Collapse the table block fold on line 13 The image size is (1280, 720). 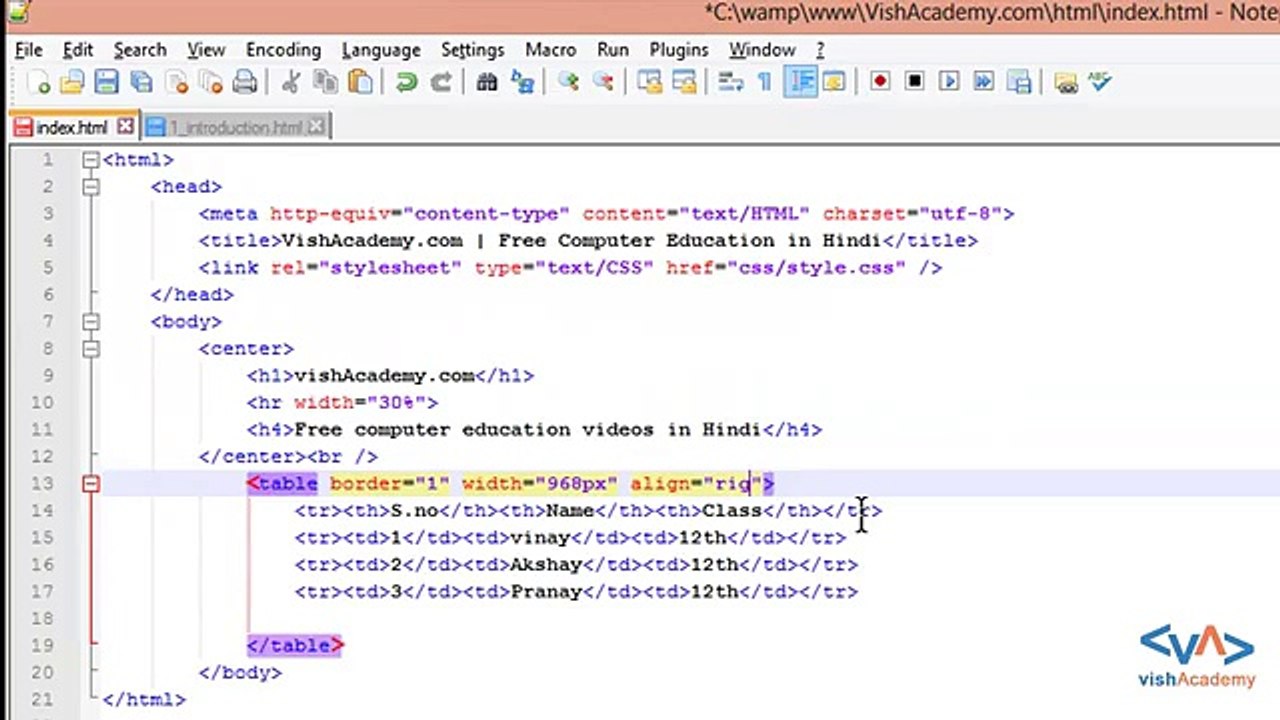91,484
